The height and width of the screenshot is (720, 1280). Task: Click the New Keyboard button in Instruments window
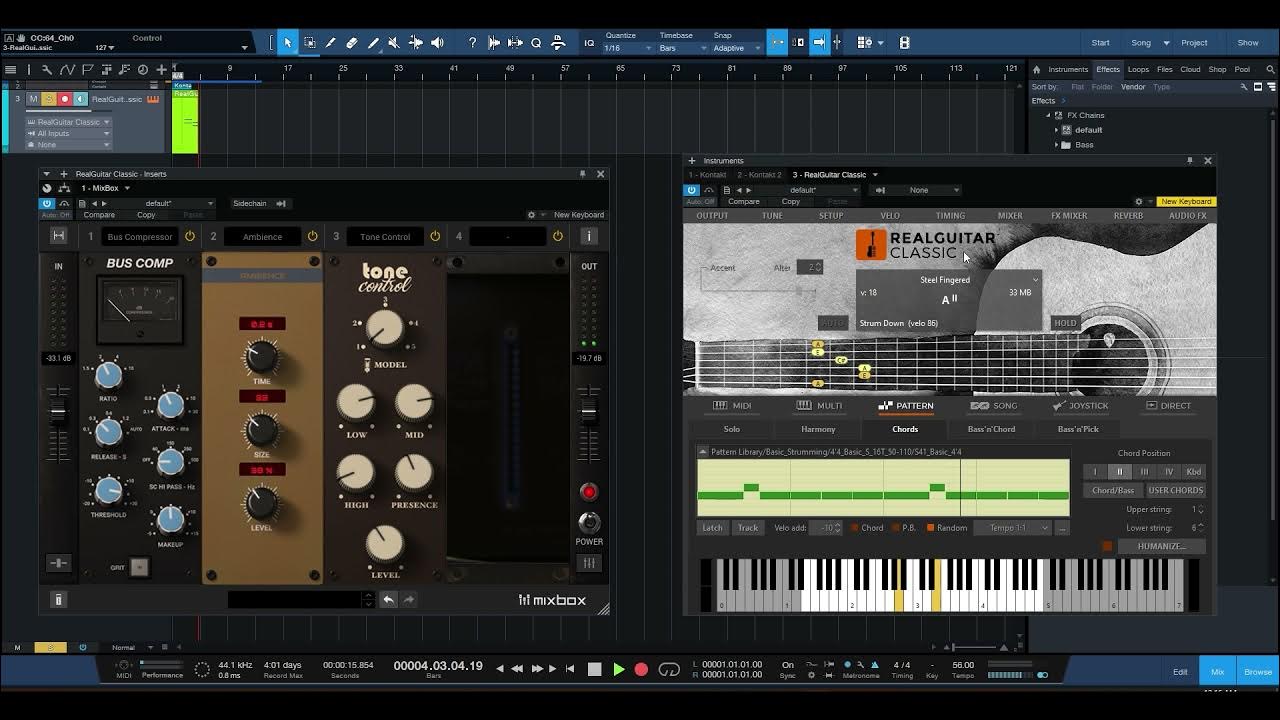[x=1186, y=201]
